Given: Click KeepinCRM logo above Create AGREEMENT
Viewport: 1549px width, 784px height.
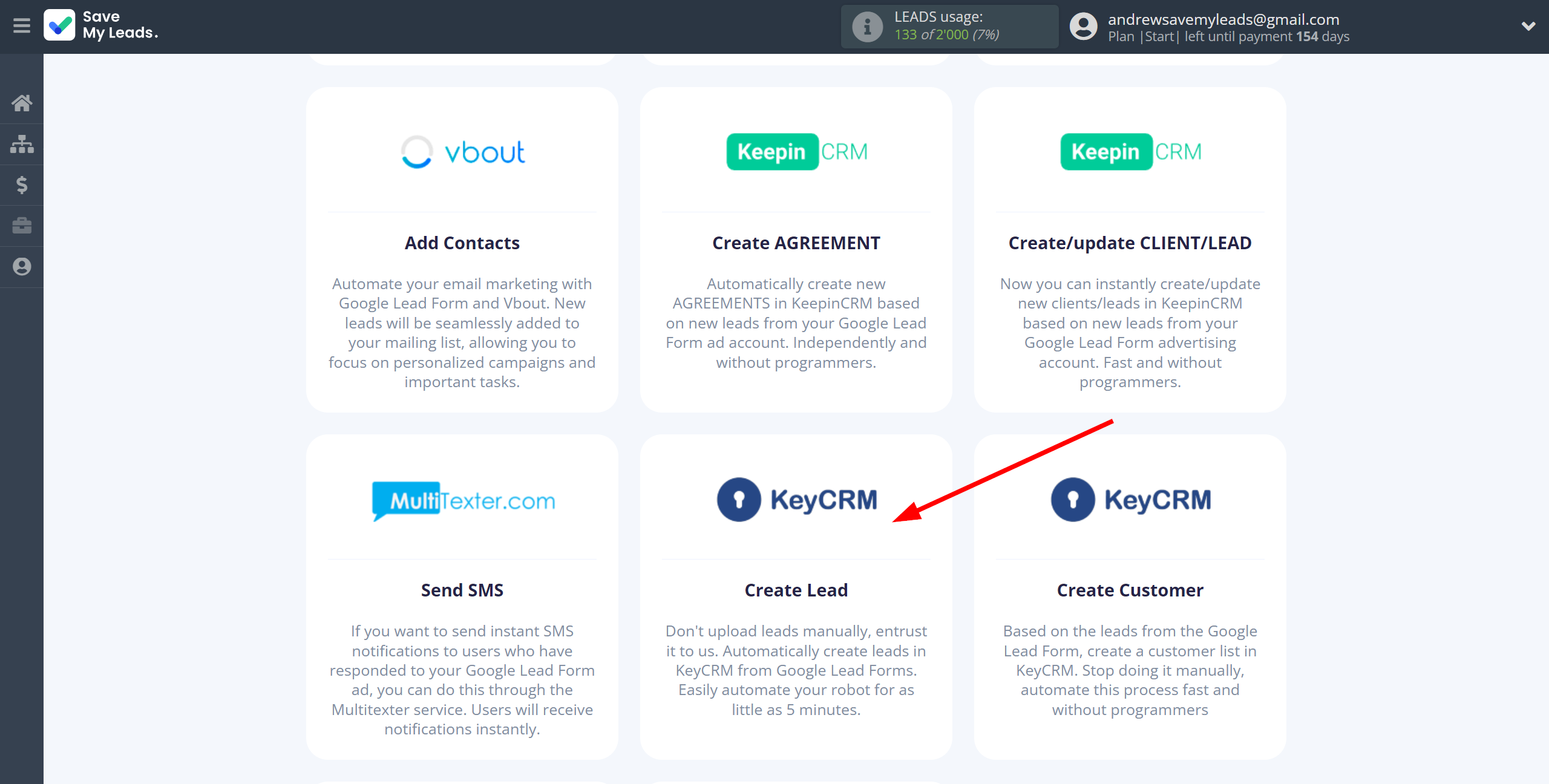Looking at the screenshot, I should click(796, 152).
